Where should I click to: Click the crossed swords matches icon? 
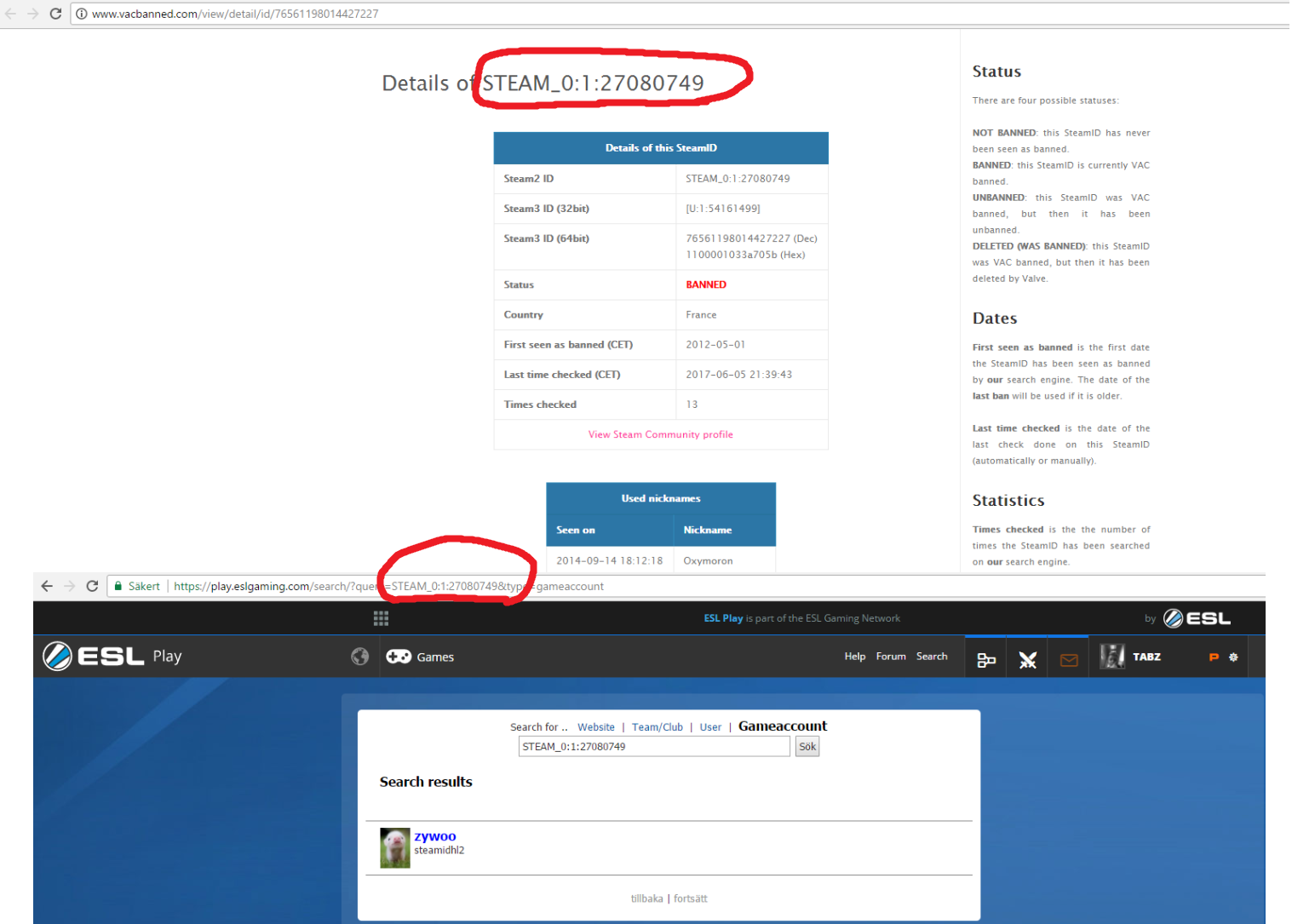1027,659
